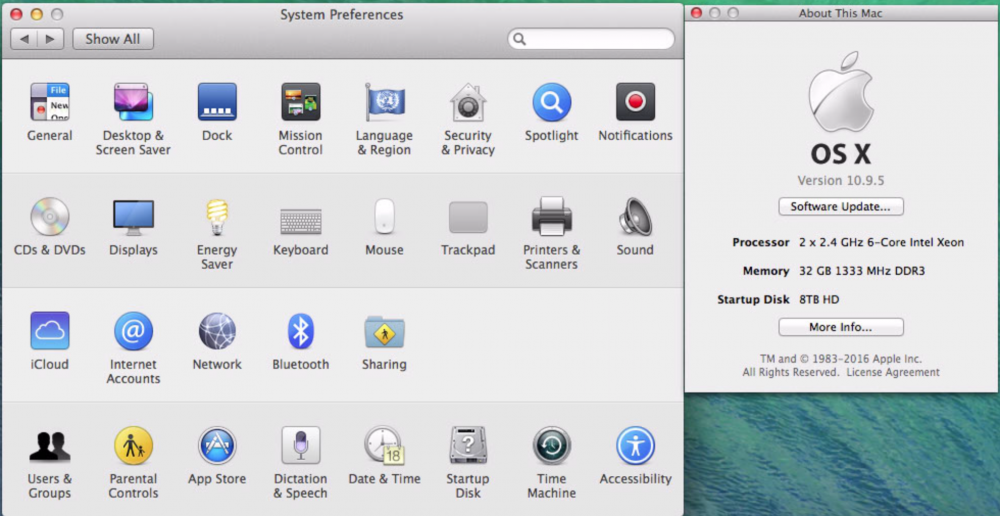This screenshot has height=516, width=1000.
Task: Click Software Update in About This Mac
Action: coord(841,207)
